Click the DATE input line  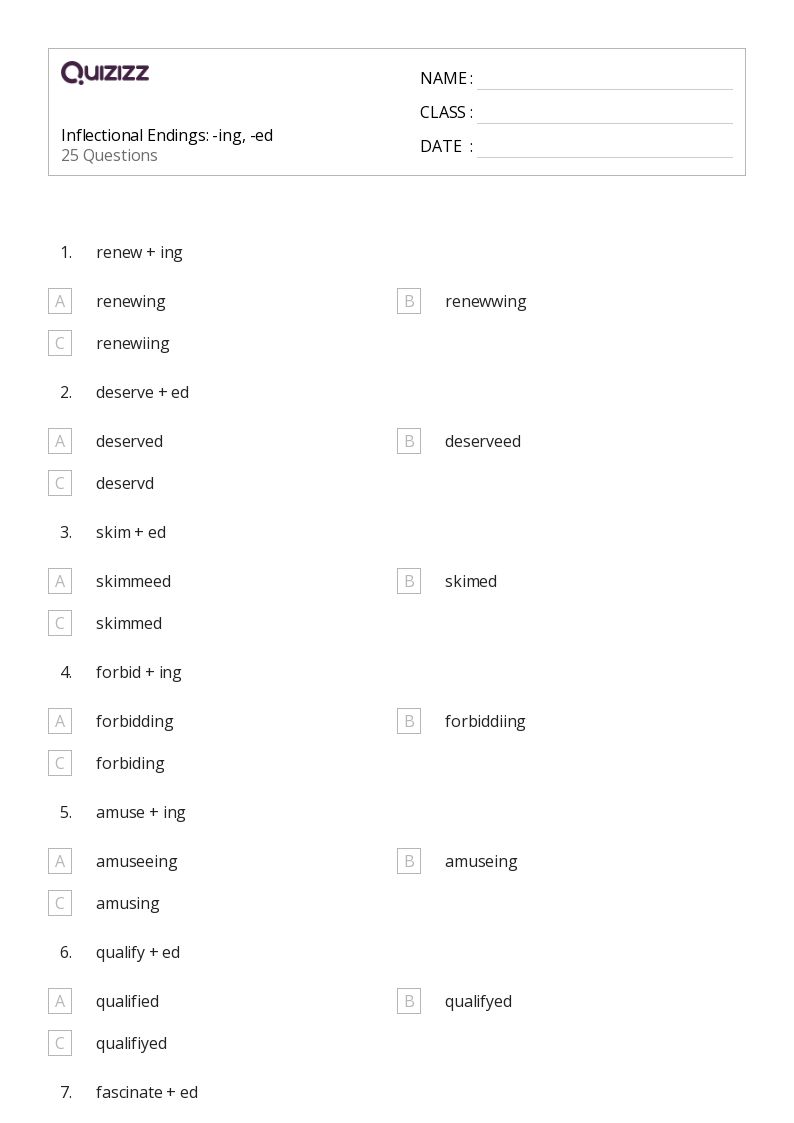pos(604,147)
